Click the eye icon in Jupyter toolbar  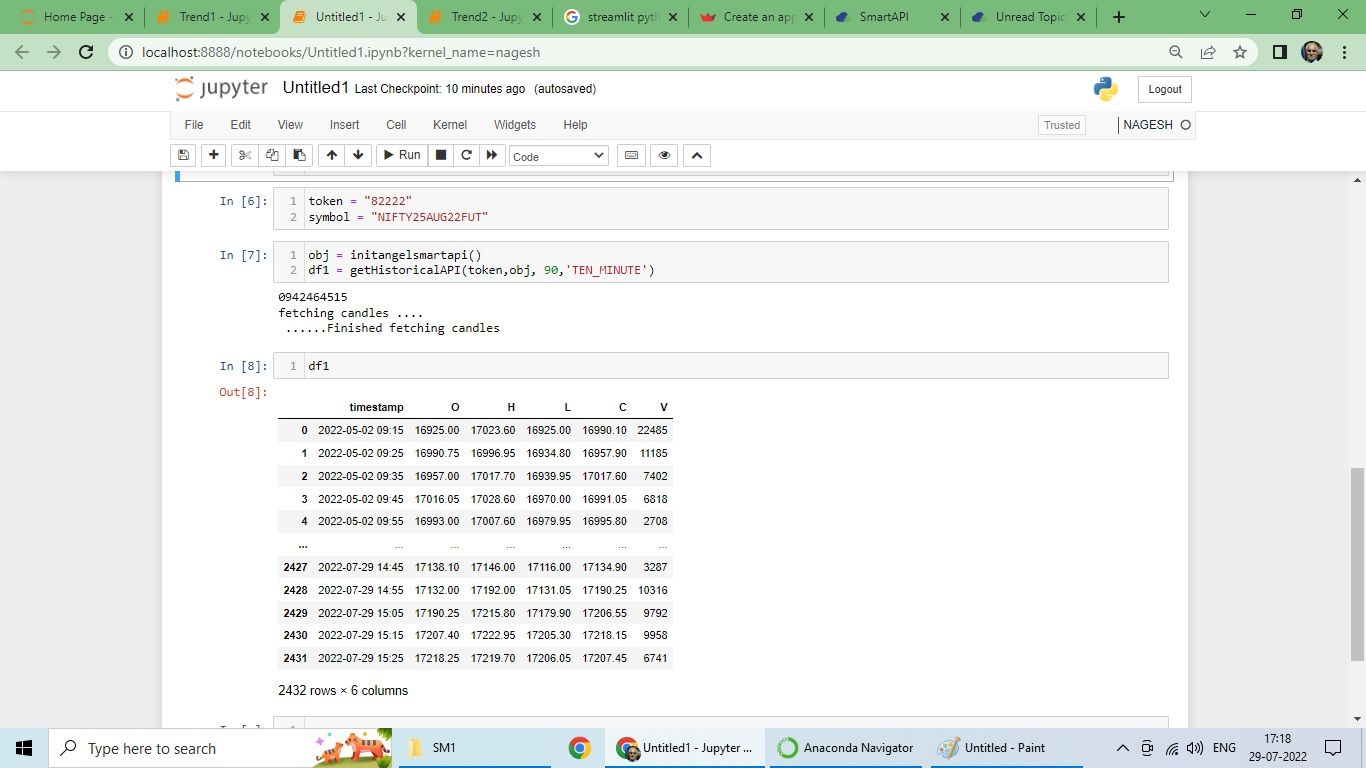pyautogui.click(x=664, y=155)
